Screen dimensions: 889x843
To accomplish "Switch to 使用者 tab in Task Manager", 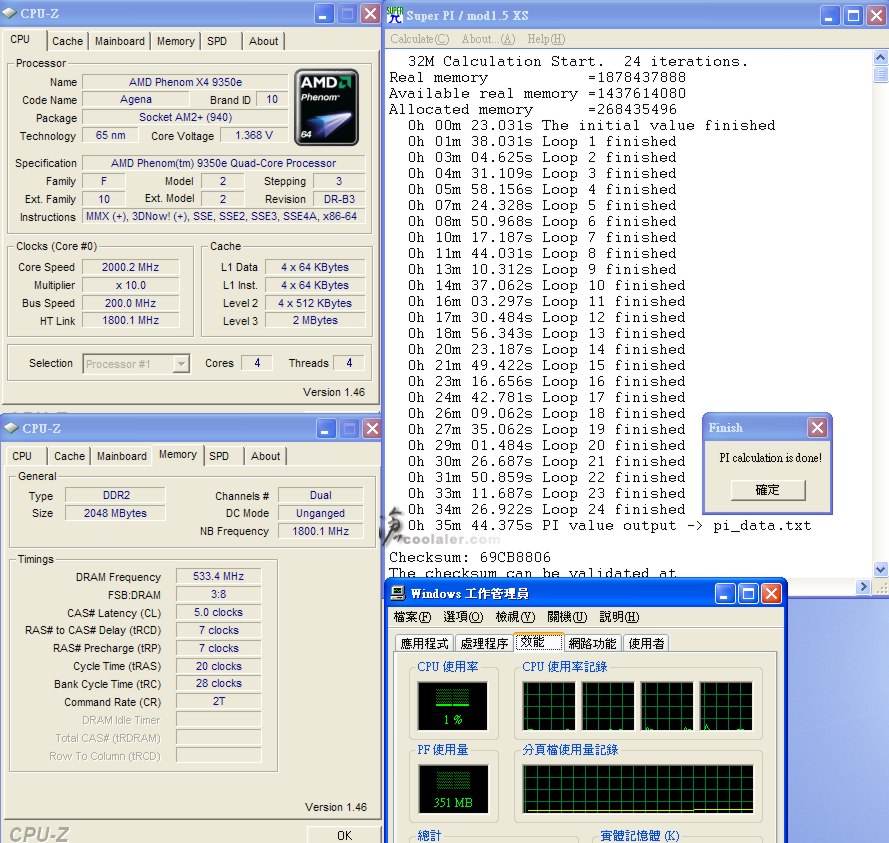I will (646, 643).
